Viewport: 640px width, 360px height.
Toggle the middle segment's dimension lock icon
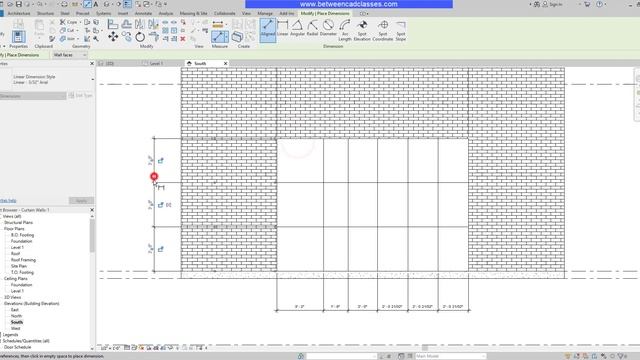160,205
